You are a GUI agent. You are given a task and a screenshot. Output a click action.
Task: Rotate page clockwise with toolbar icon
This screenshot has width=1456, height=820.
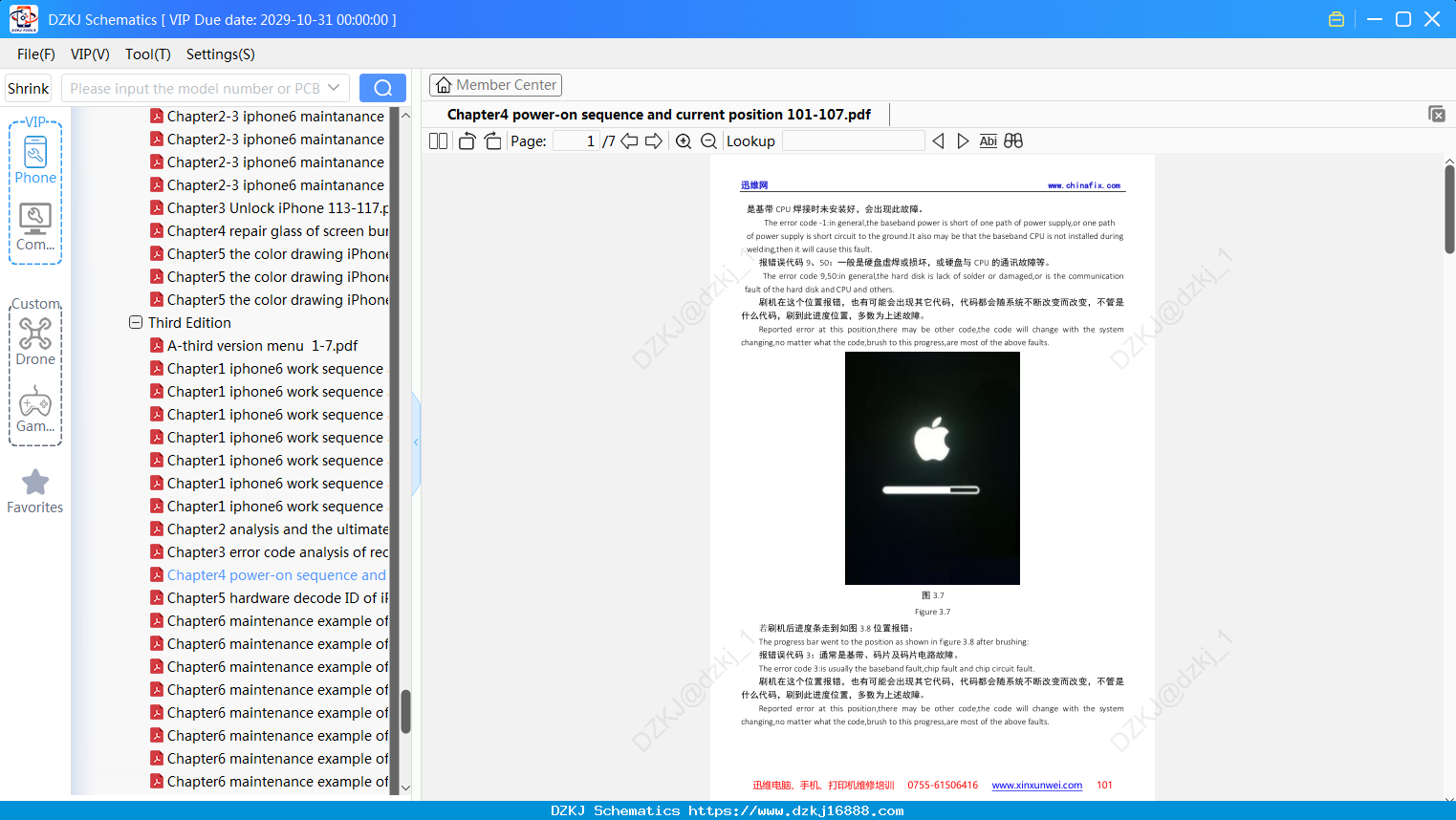[492, 141]
